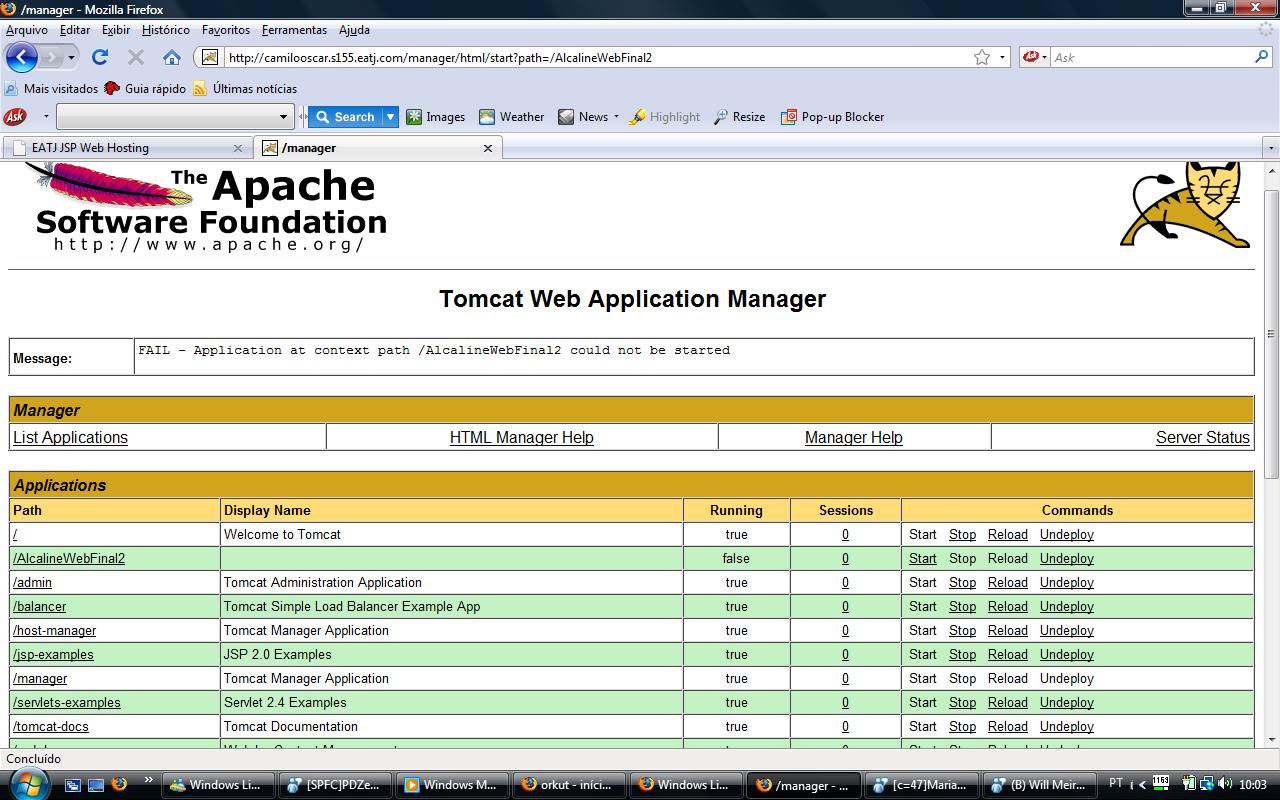The image size is (1280, 800).
Task: Open the Editar menu
Action: [75, 30]
